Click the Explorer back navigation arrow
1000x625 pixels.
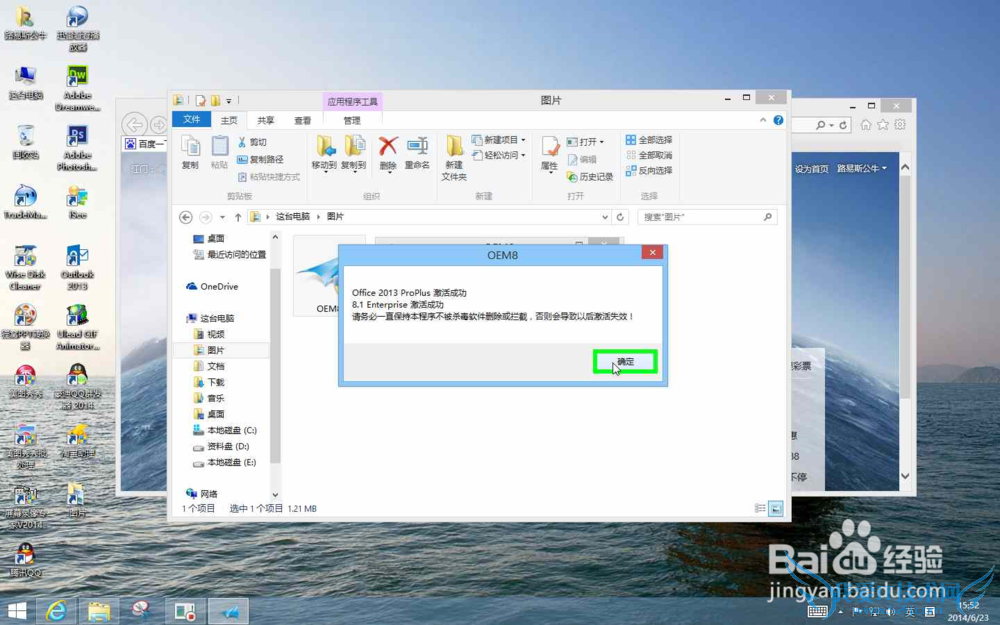tap(186, 217)
